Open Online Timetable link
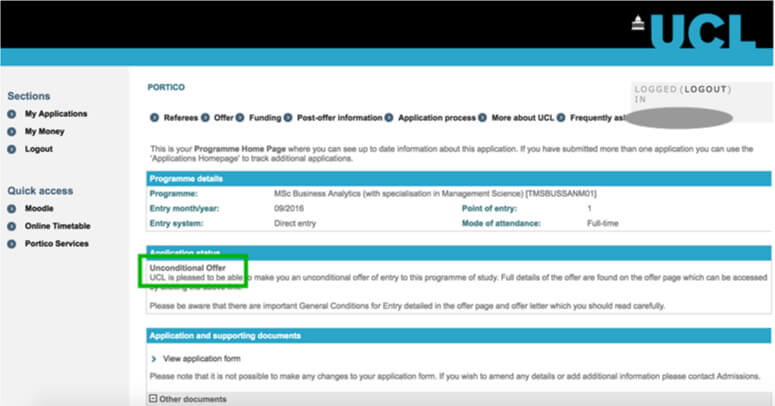 57,226
